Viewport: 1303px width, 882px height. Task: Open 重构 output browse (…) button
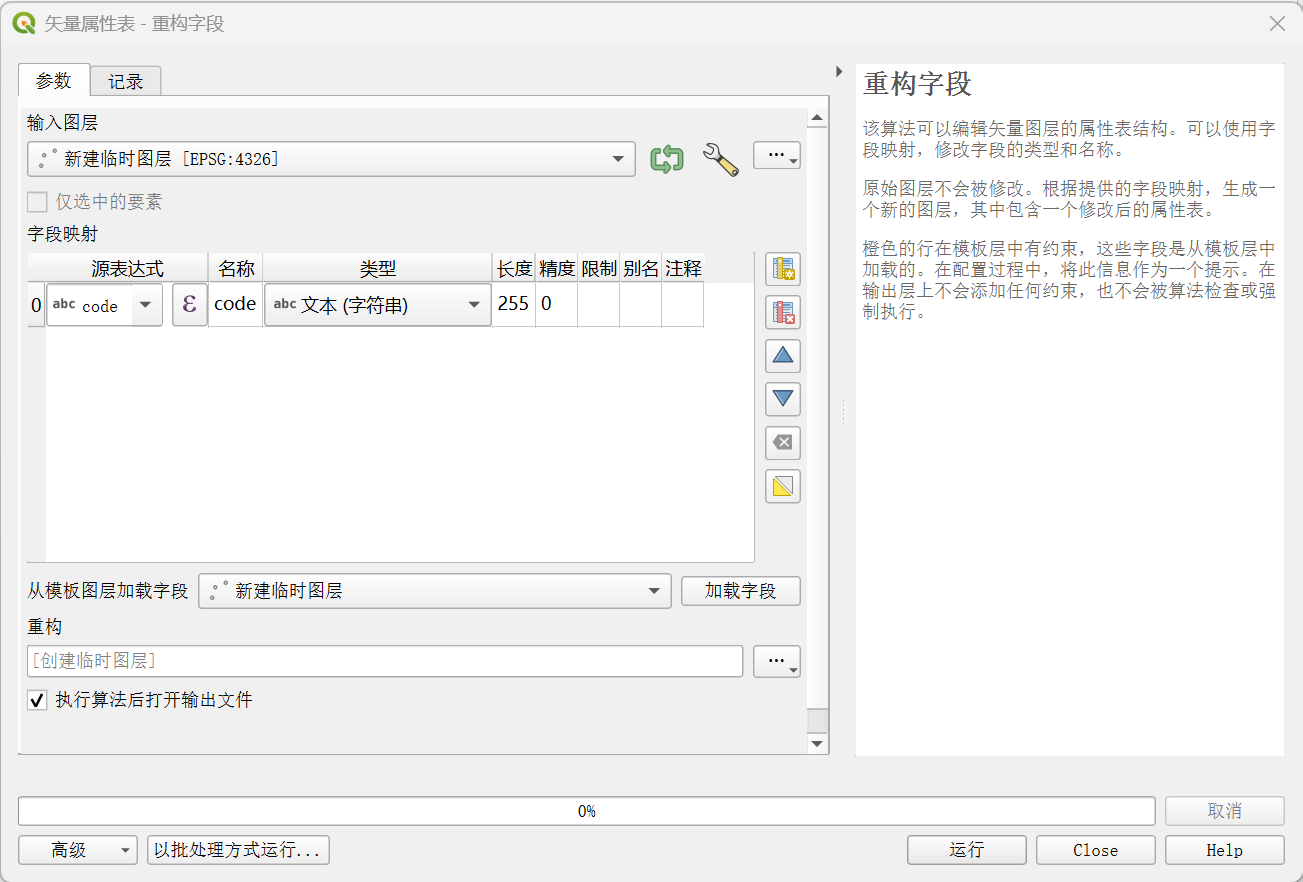777,661
